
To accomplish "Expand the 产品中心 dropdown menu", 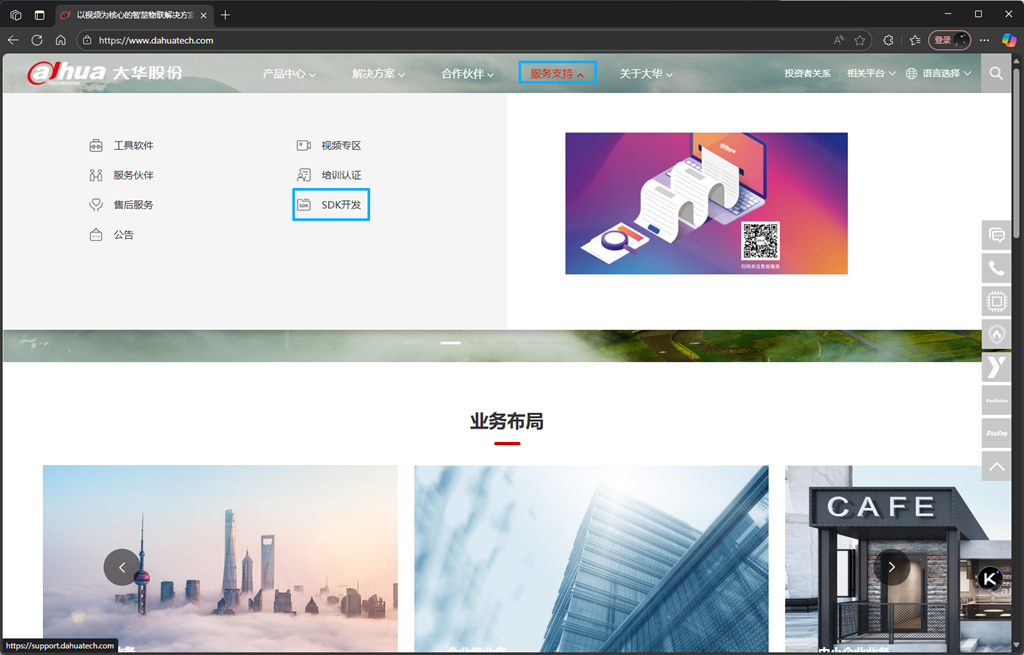I will pos(289,74).
